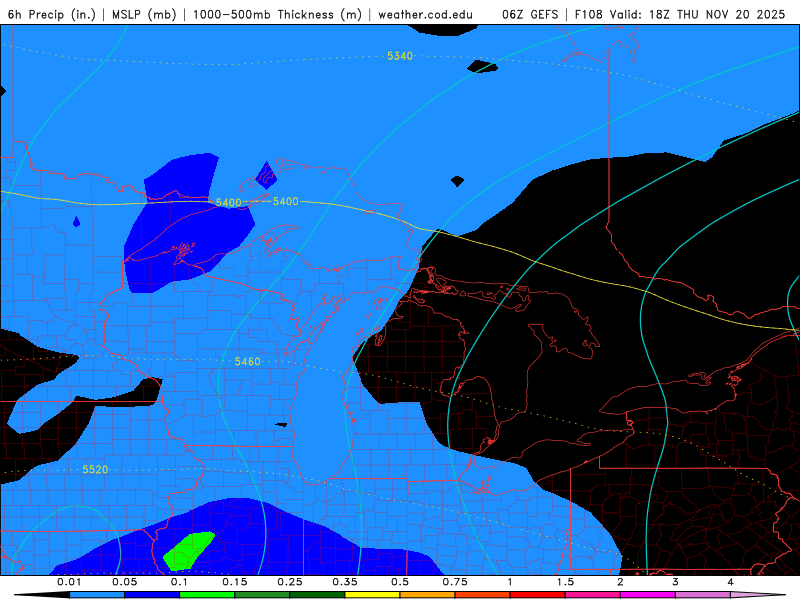The height and width of the screenshot is (600, 800).
Task: Select the dark green 0.25–0.35 legend swatch
Action: coord(317,595)
